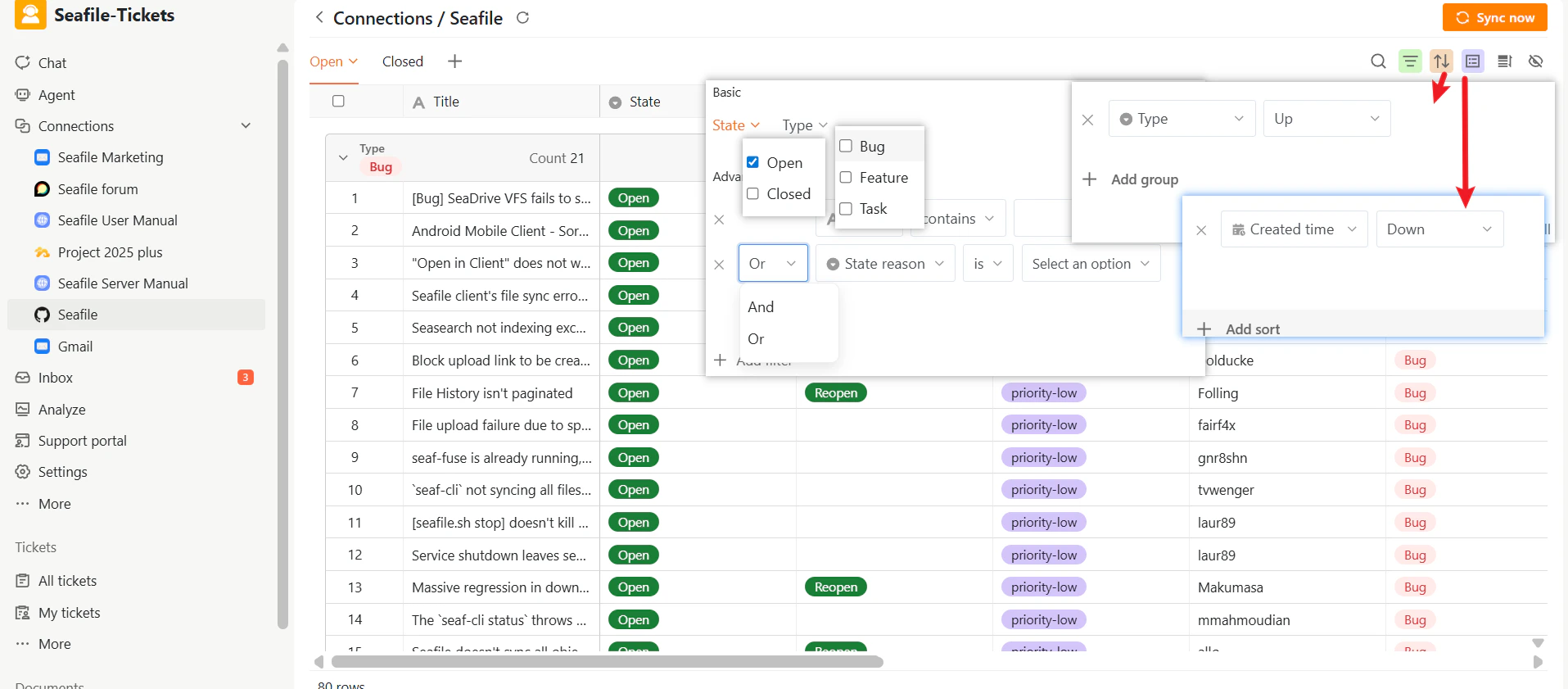The image size is (1568, 689).
Task: Open the Type basic filter dropdown
Action: coord(804,125)
